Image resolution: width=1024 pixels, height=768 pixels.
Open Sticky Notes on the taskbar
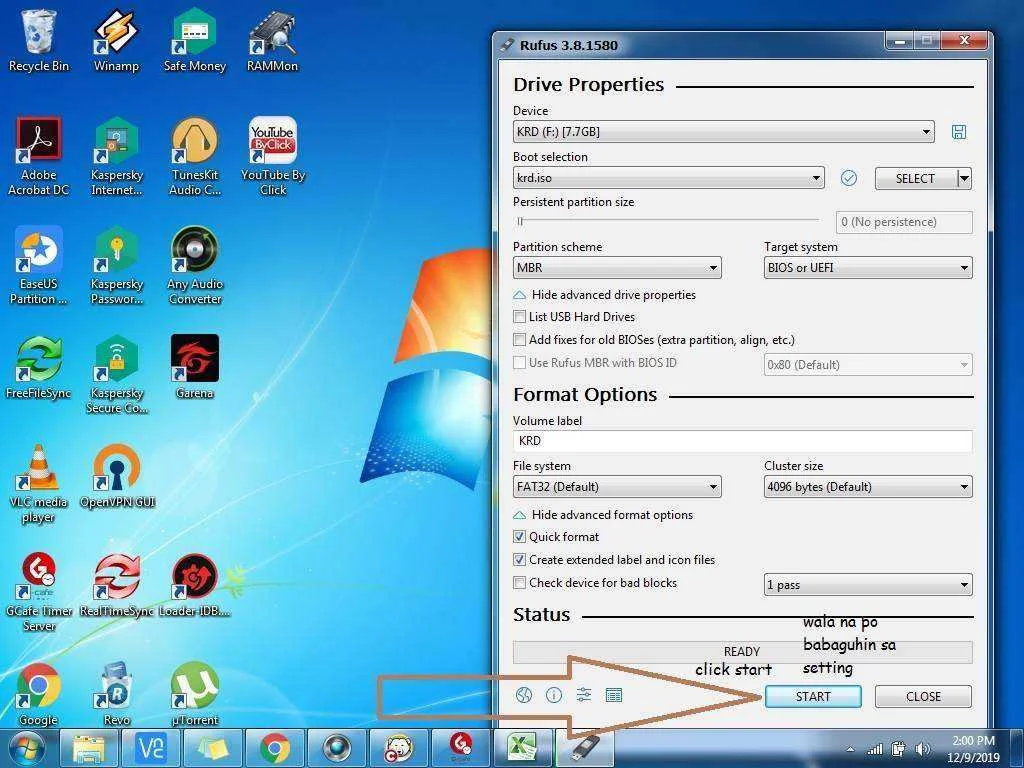(213, 748)
